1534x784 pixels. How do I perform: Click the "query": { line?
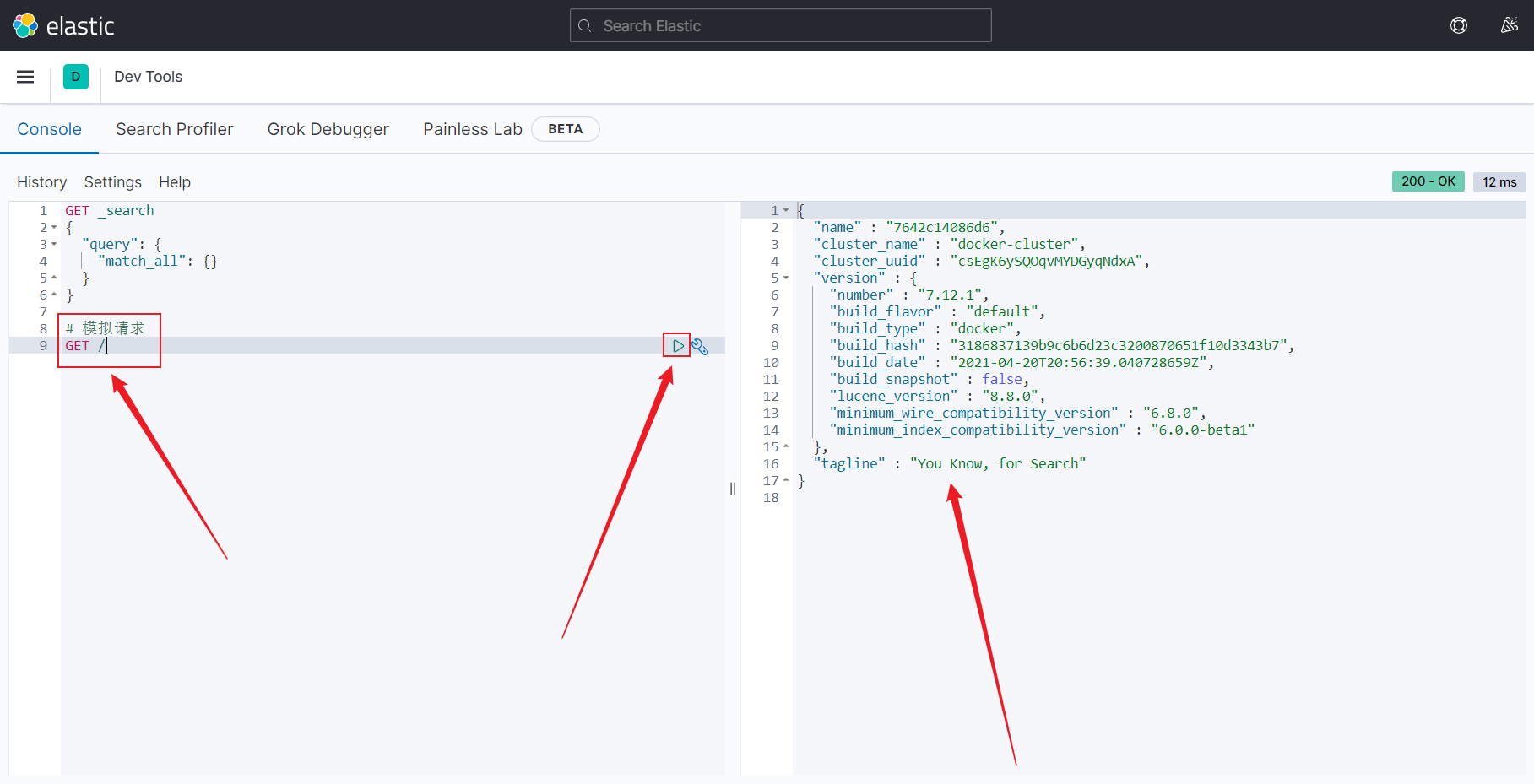click(x=122, y=244)
